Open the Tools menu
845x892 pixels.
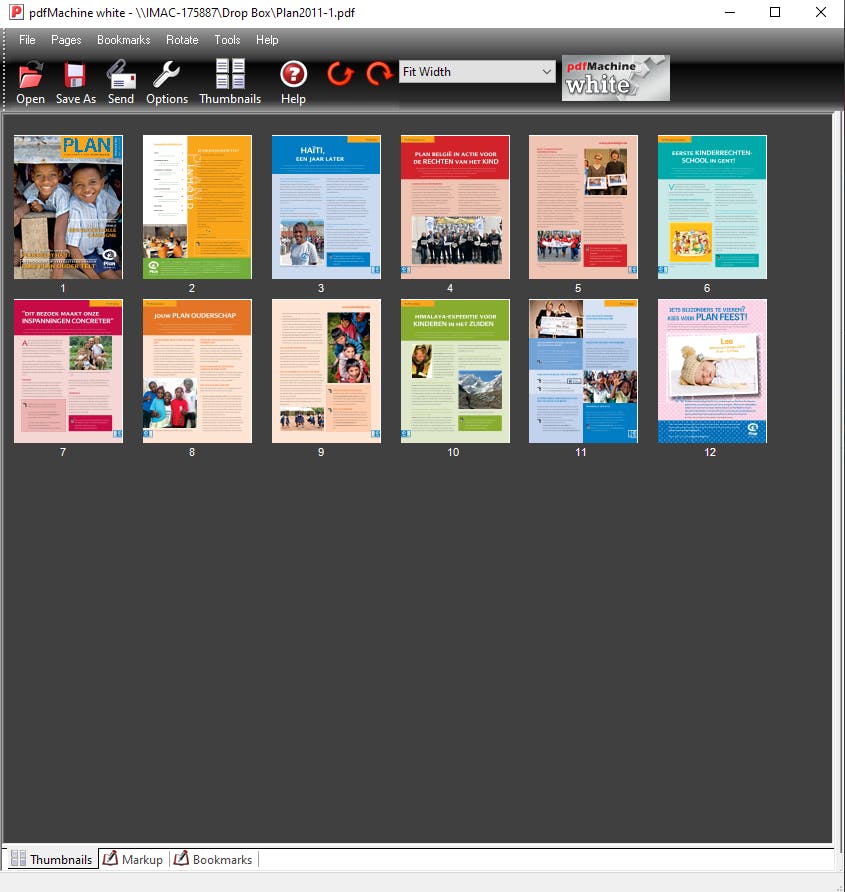point(226,40)
